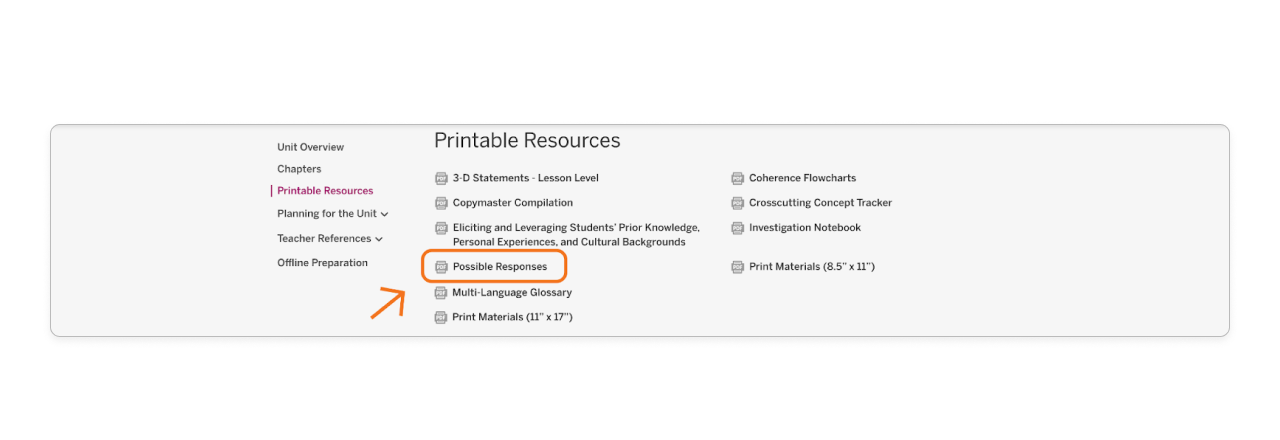Select Printable Resources in the sidebar

click(325, 191)
